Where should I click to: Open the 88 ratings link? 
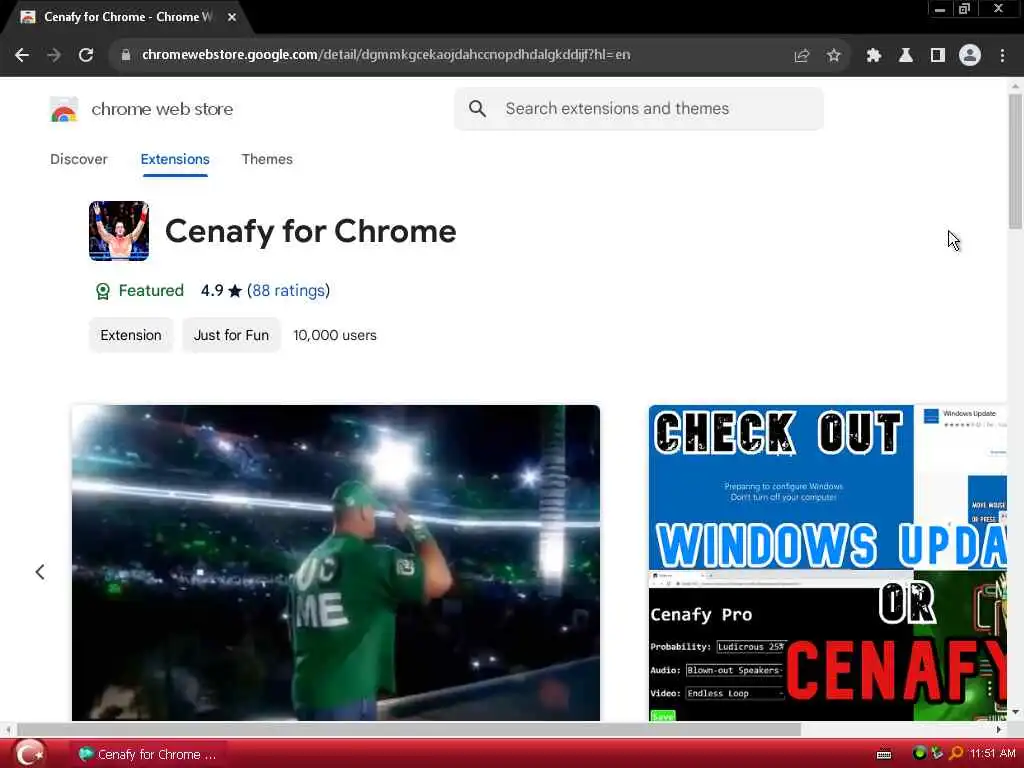288,291
